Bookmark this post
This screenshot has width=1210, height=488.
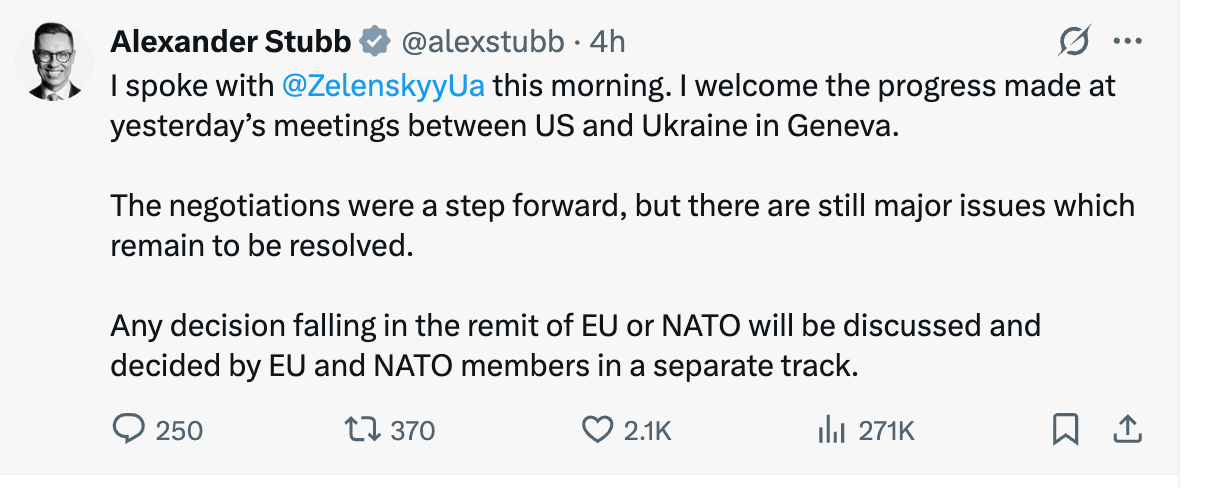tap(1065, 429)
